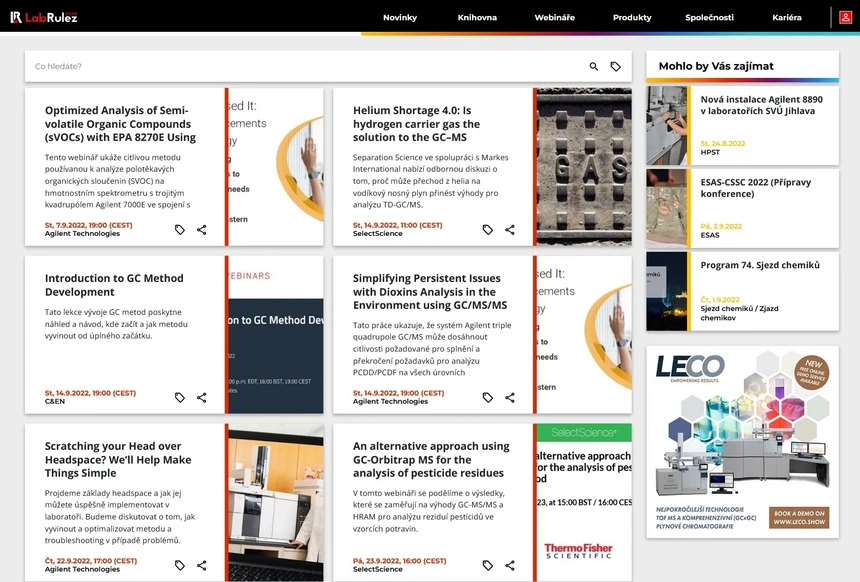Share the Scratching your Head webinar
This screenshot has width=860, height=582.
click(202, 565)
